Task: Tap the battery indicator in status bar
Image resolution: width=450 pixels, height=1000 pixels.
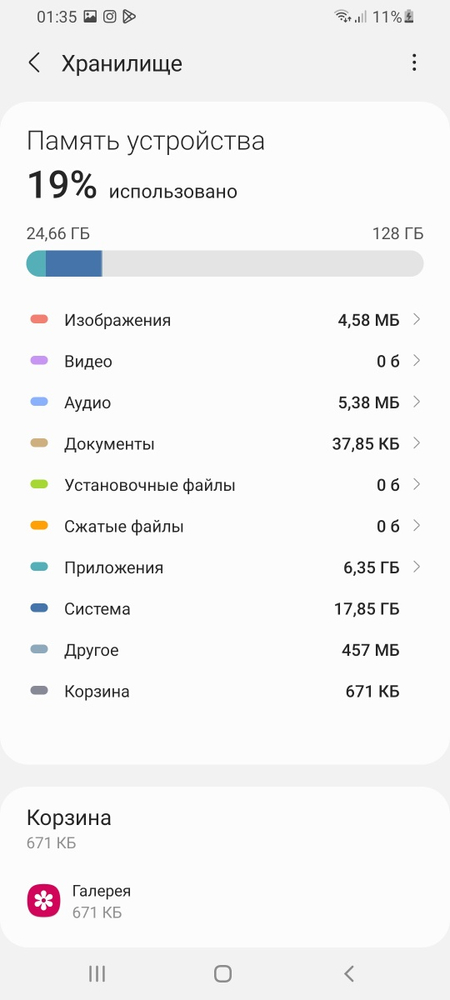Action: click(409, 17)
